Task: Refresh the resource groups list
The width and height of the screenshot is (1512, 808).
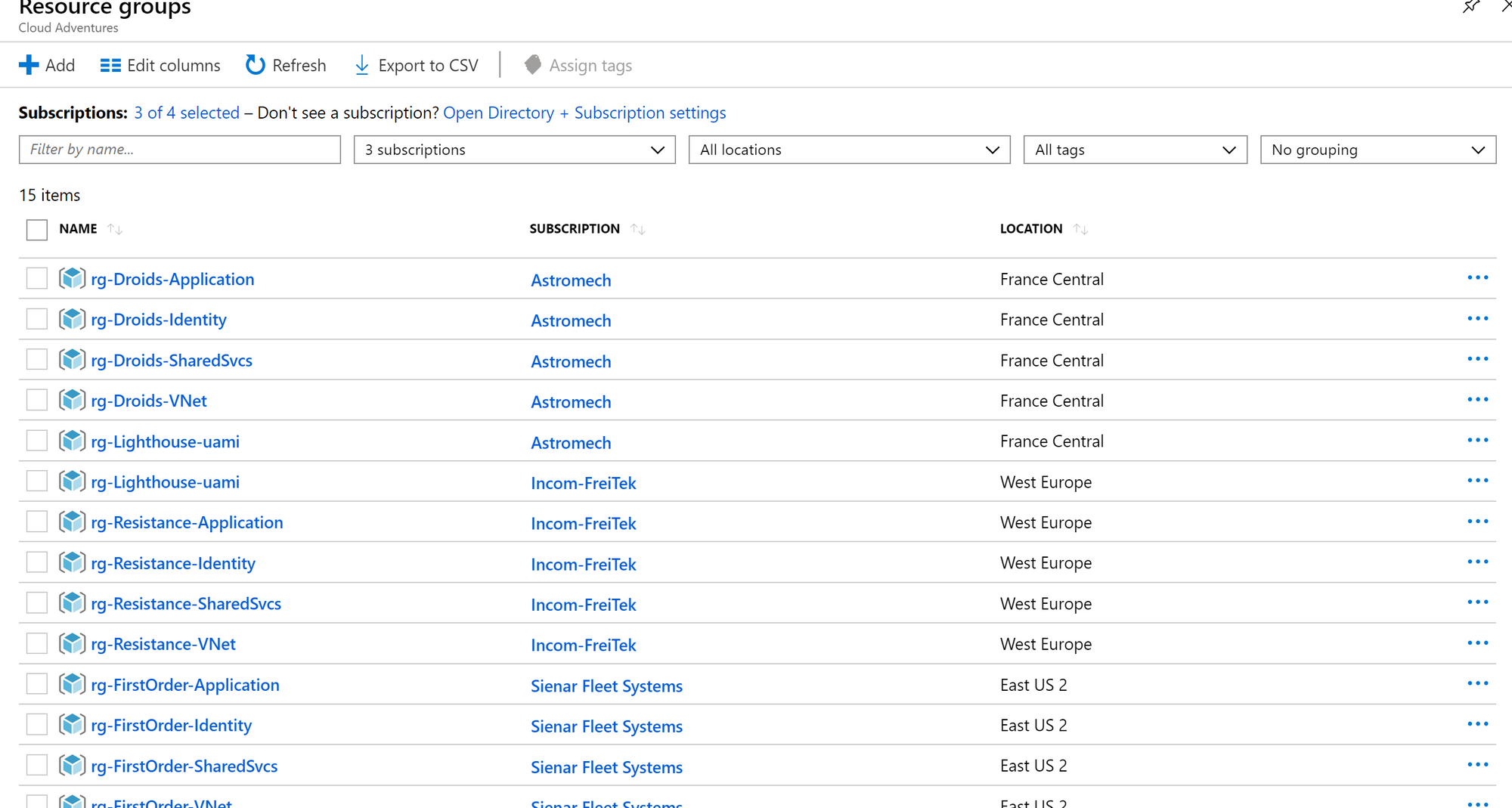Action: pyautogui.click(x=286, y=66)
